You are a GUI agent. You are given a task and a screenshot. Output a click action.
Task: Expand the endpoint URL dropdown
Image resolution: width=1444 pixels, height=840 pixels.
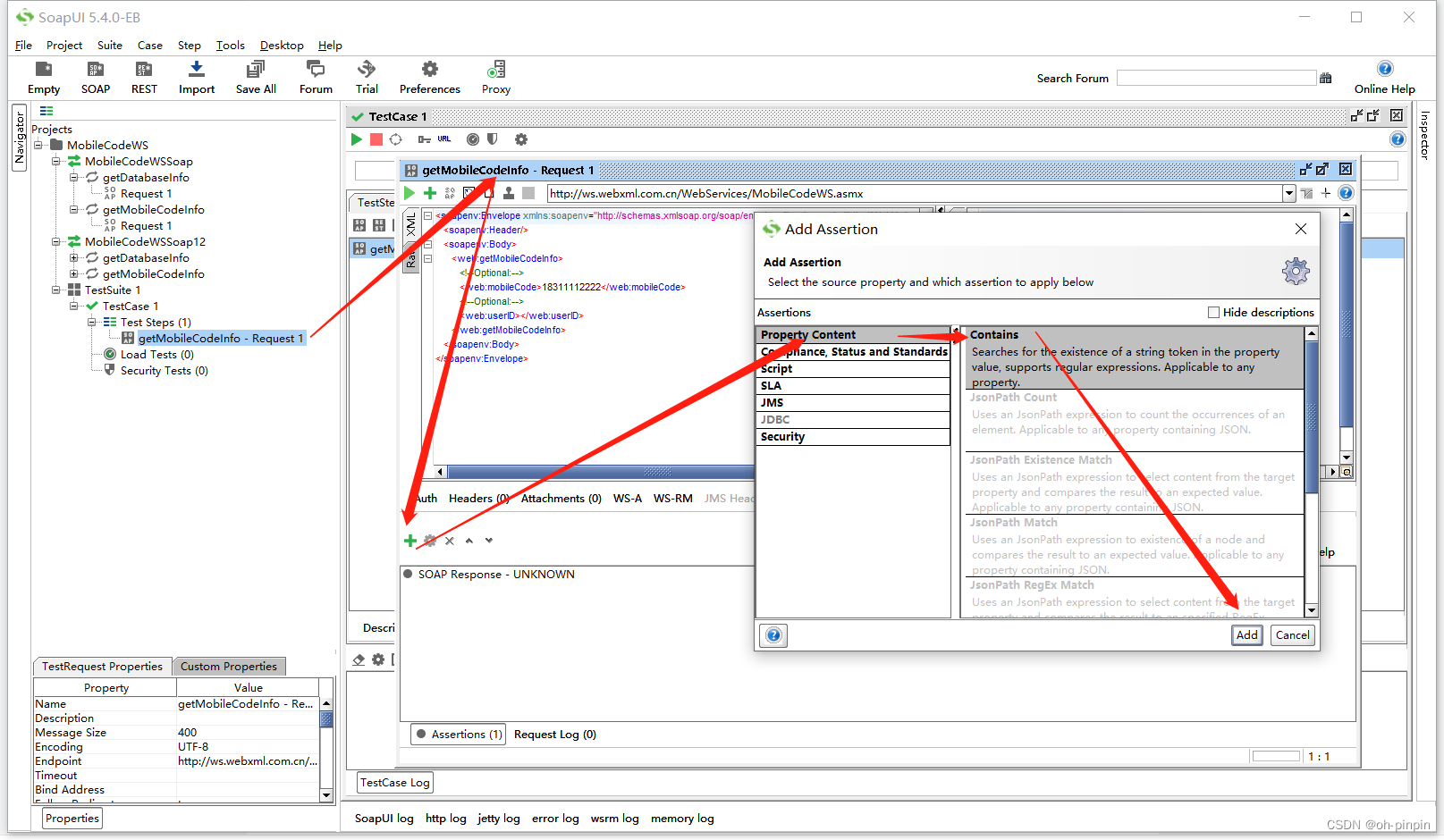click(1288, 192)
